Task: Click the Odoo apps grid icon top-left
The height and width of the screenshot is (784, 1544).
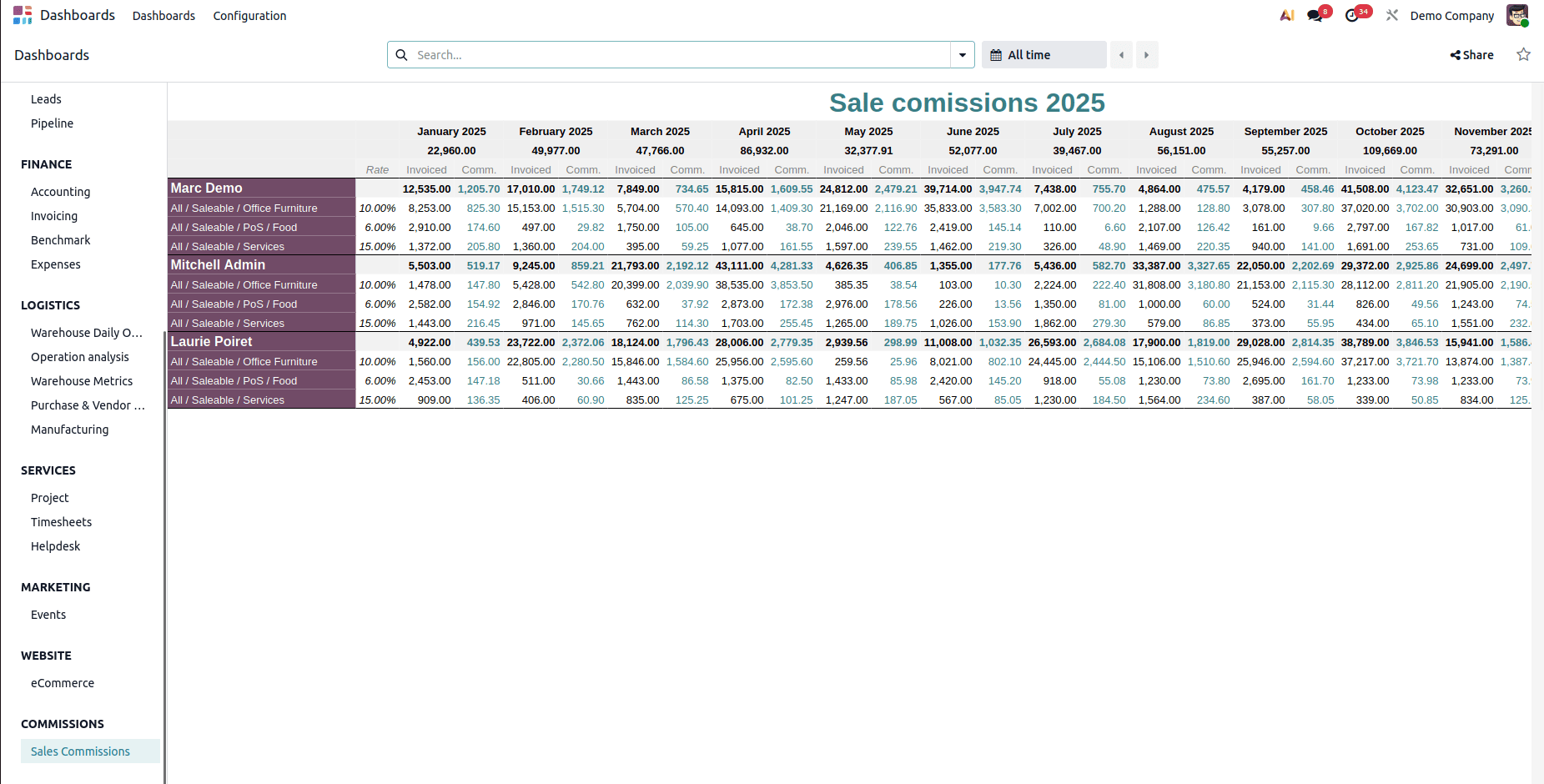Action: [x=22, y=14]
